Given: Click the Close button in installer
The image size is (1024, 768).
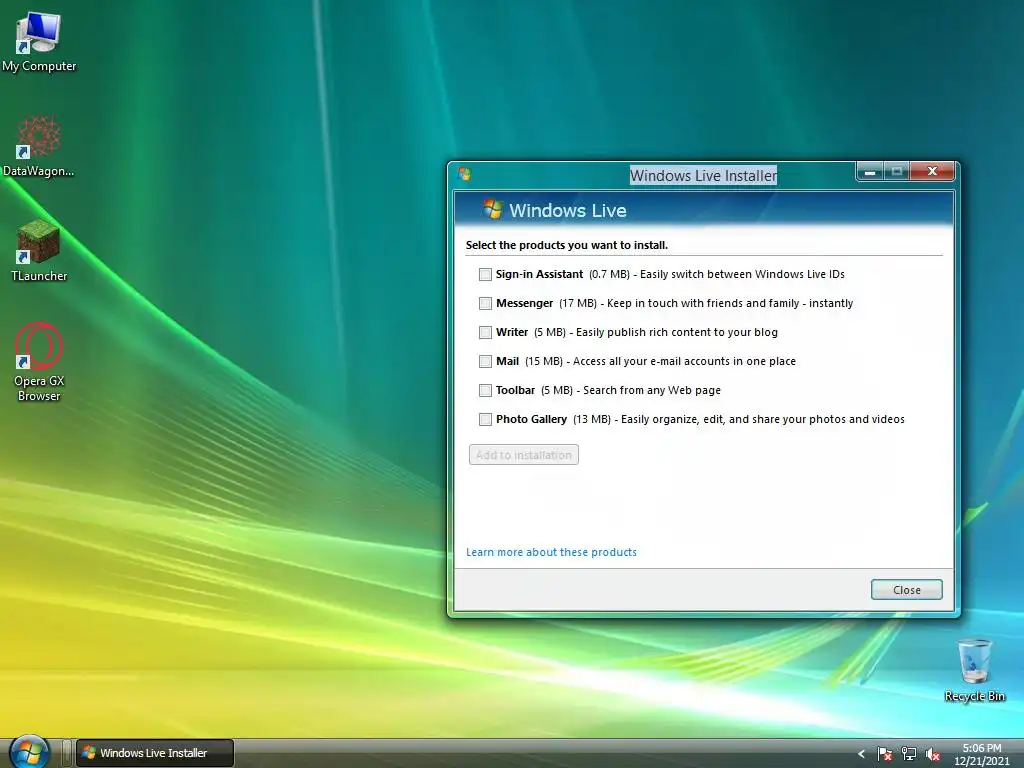Looking at the screenshot, I should 906,590.
